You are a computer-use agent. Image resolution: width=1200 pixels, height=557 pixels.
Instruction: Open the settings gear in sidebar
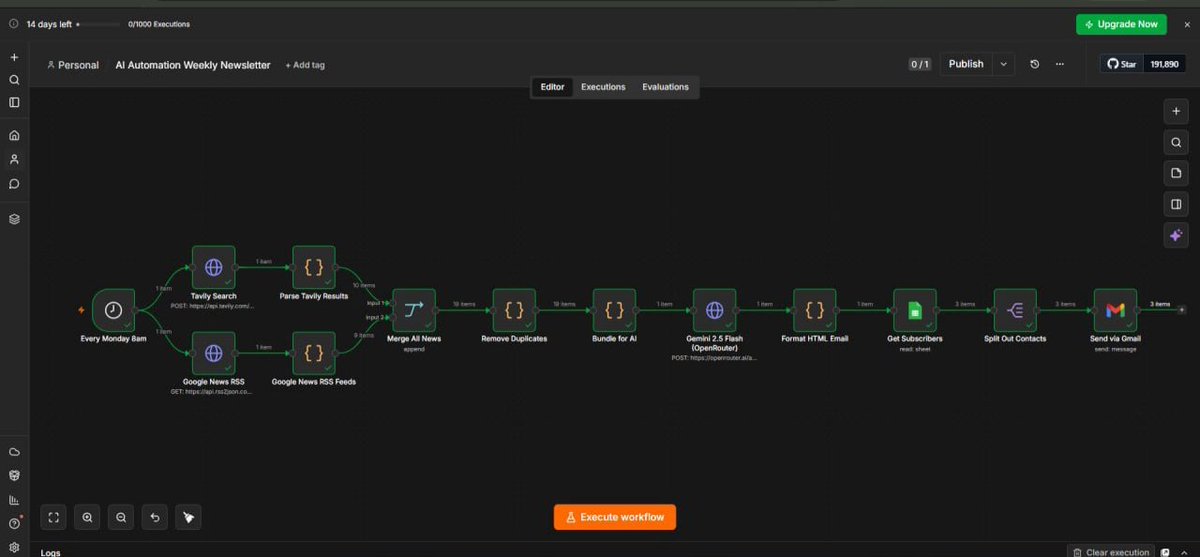coord(14,546)
